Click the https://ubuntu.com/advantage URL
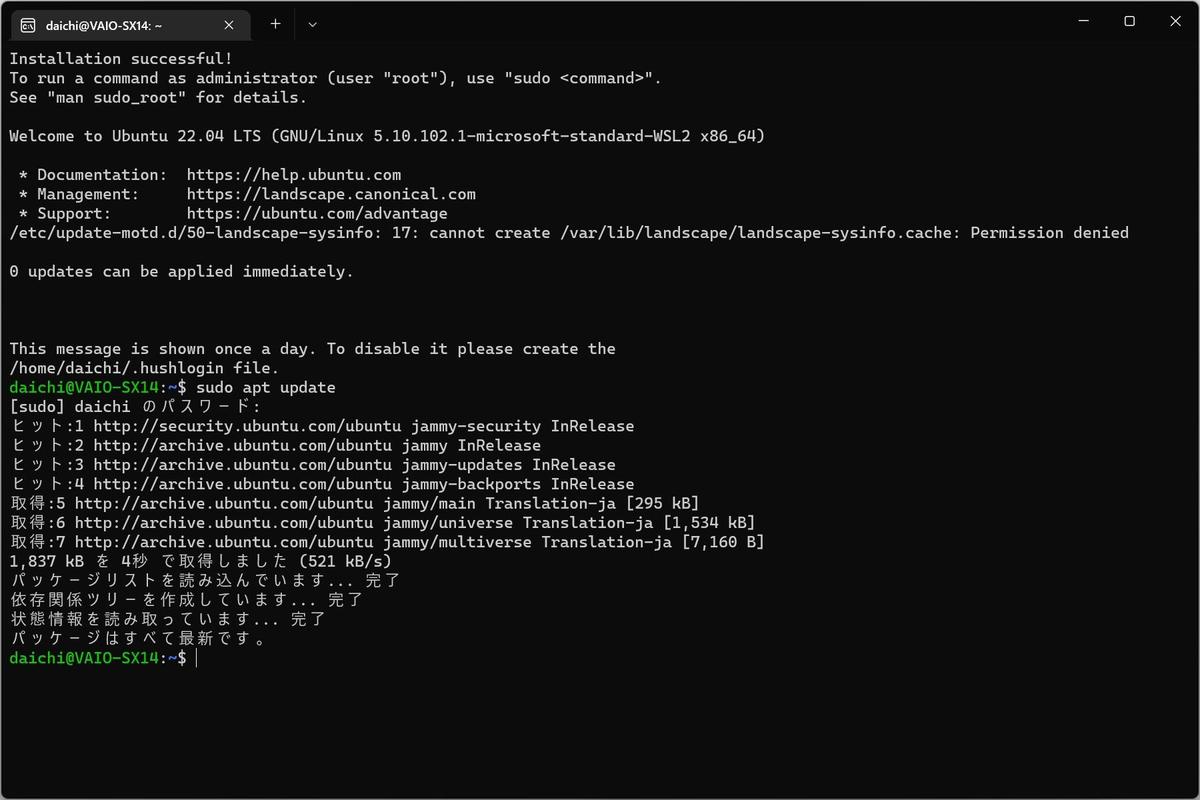1200x800 pixels. 317,214
